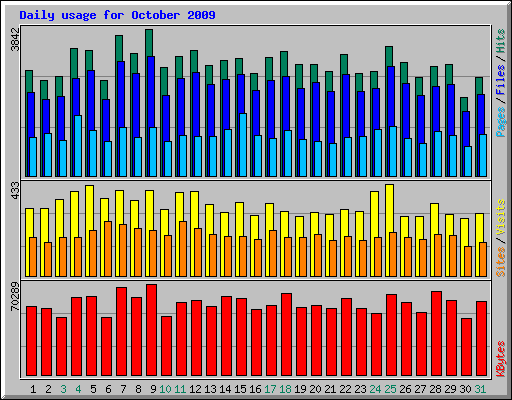Select day 1 on the x-axis
This screenshot has width=512, height=400.
coord(33,389)
